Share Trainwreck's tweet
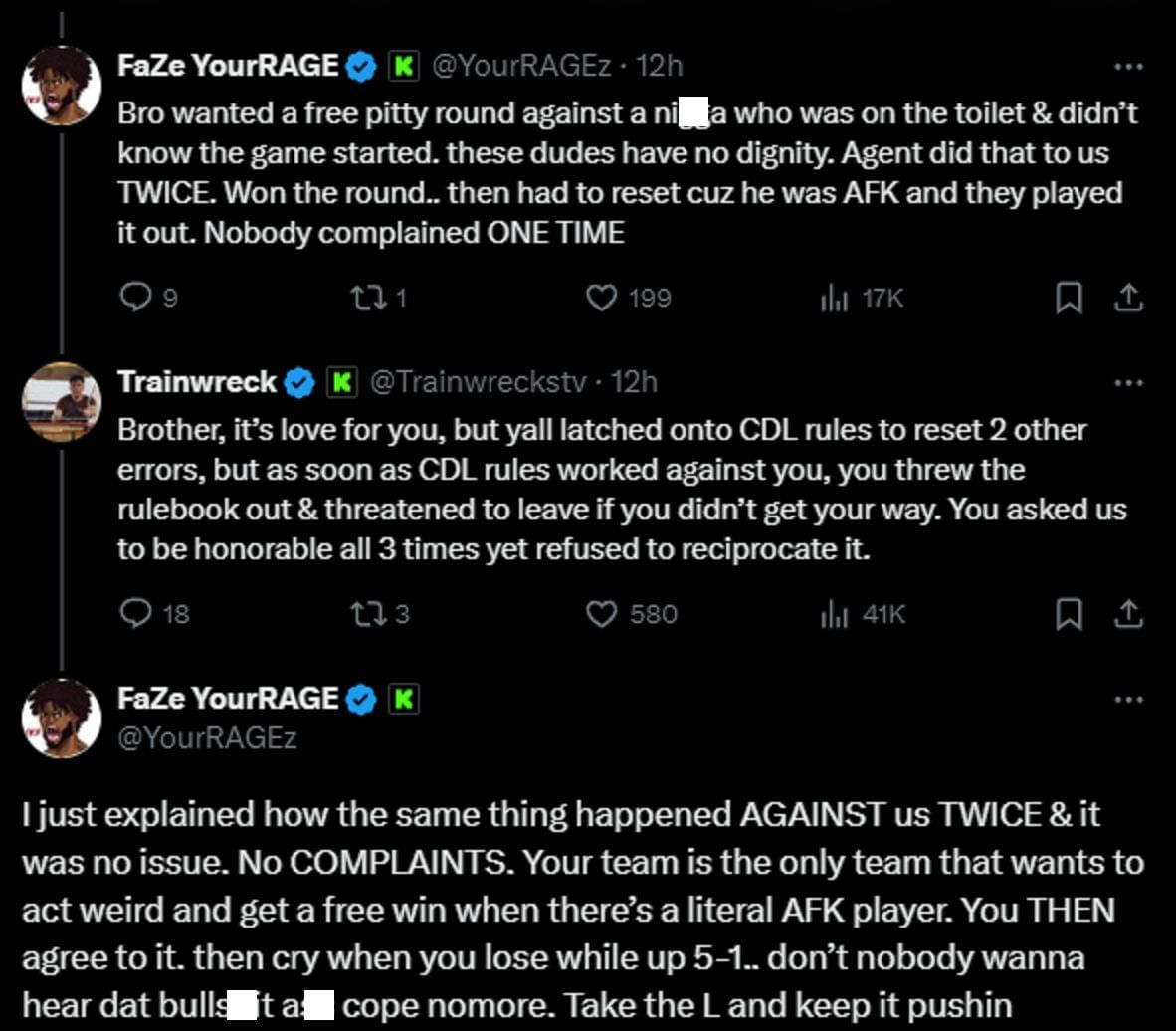 1128,614
